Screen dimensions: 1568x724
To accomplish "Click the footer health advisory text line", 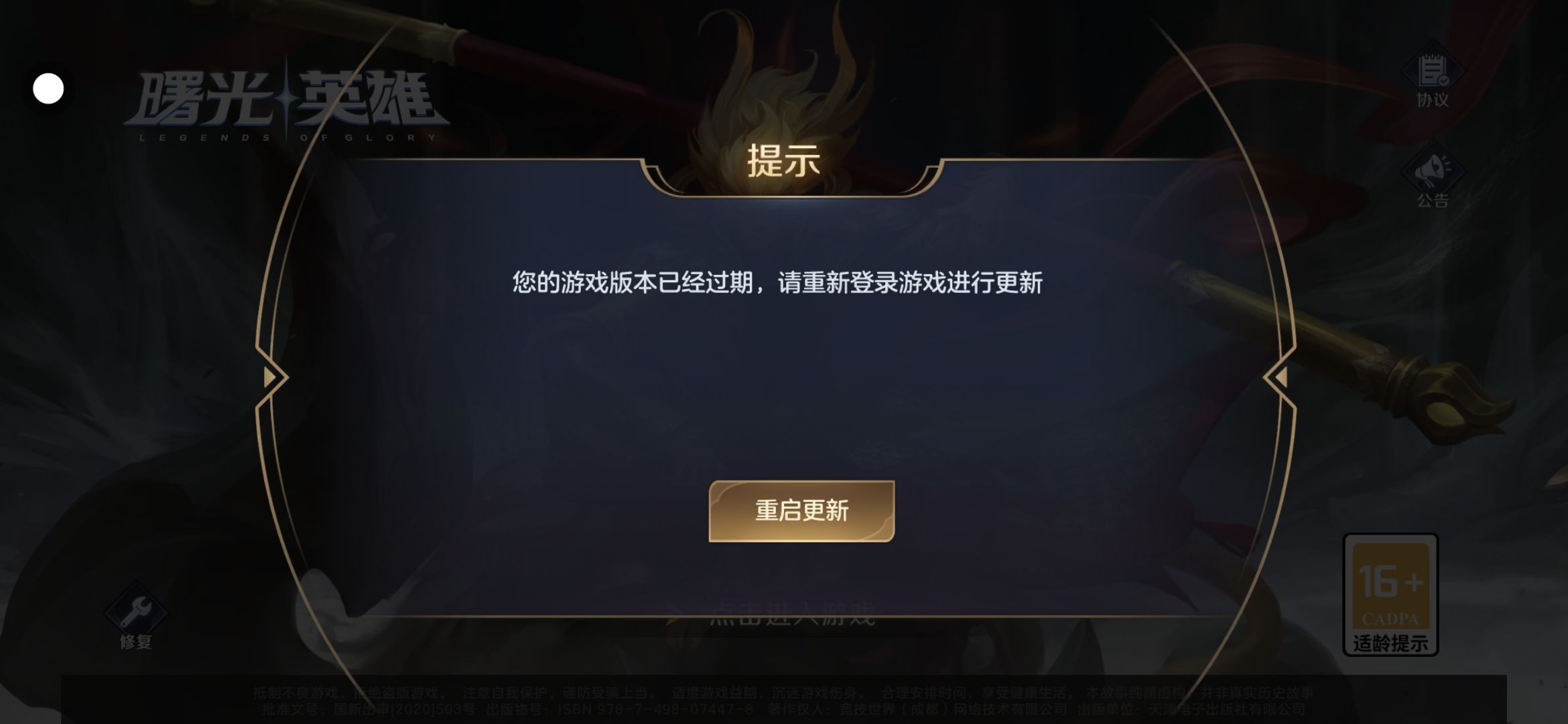I will [783, 692].
